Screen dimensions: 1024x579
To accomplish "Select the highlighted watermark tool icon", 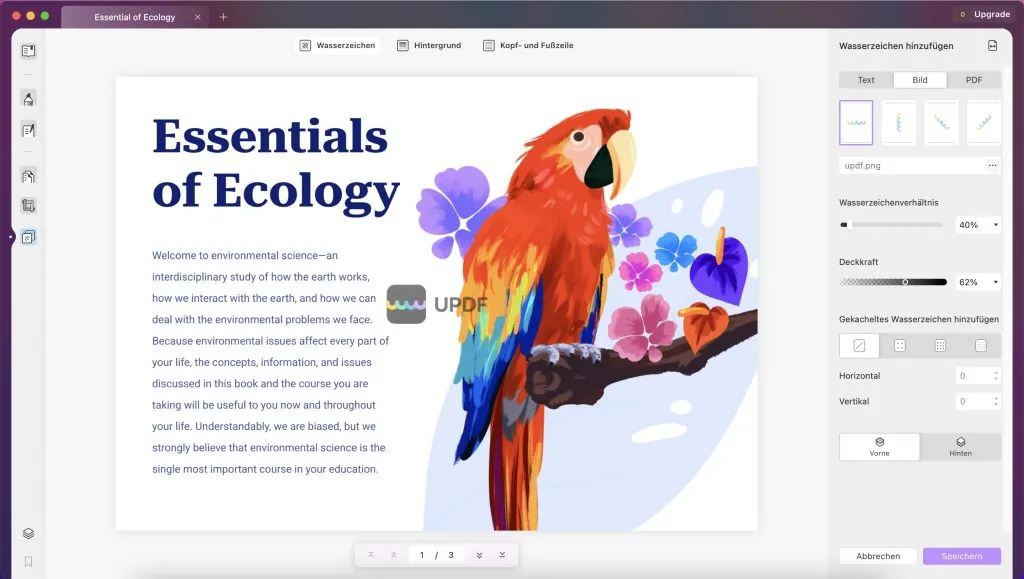I will pos(28,237).
